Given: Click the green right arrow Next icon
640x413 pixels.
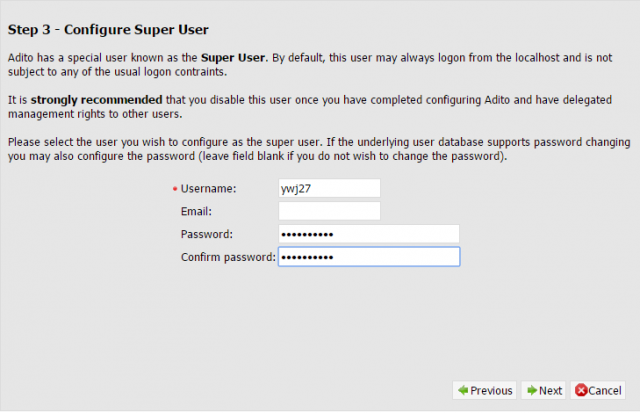Looking at the screenshot, I should tap(532, 390).
